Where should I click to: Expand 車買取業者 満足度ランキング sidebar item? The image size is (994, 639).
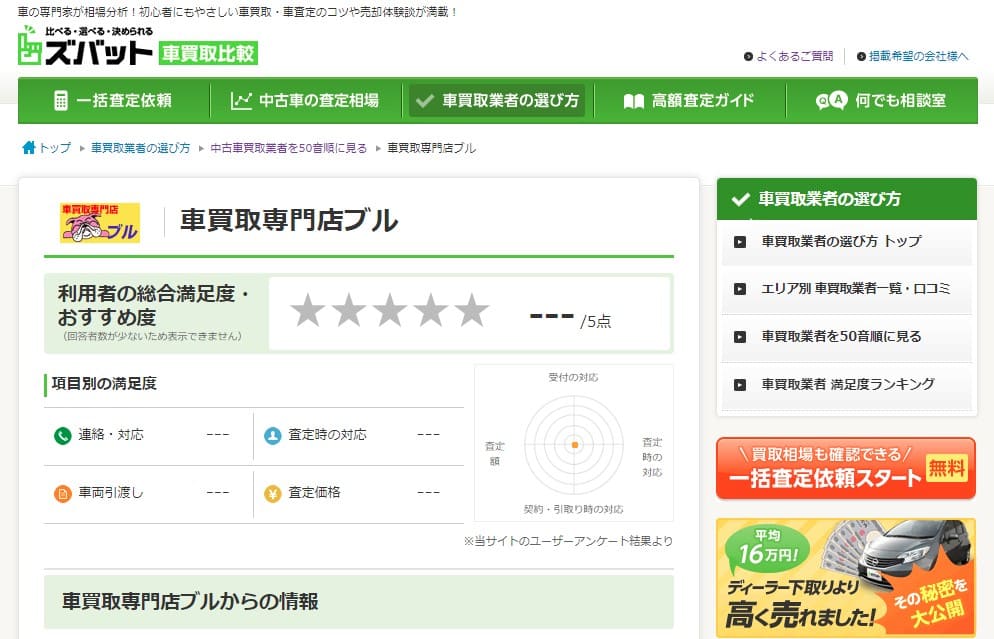click(847, 384)
